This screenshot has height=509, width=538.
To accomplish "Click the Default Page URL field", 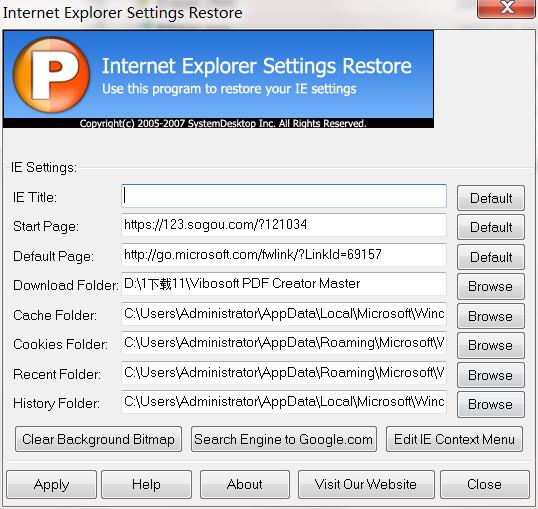I will 284,255.
